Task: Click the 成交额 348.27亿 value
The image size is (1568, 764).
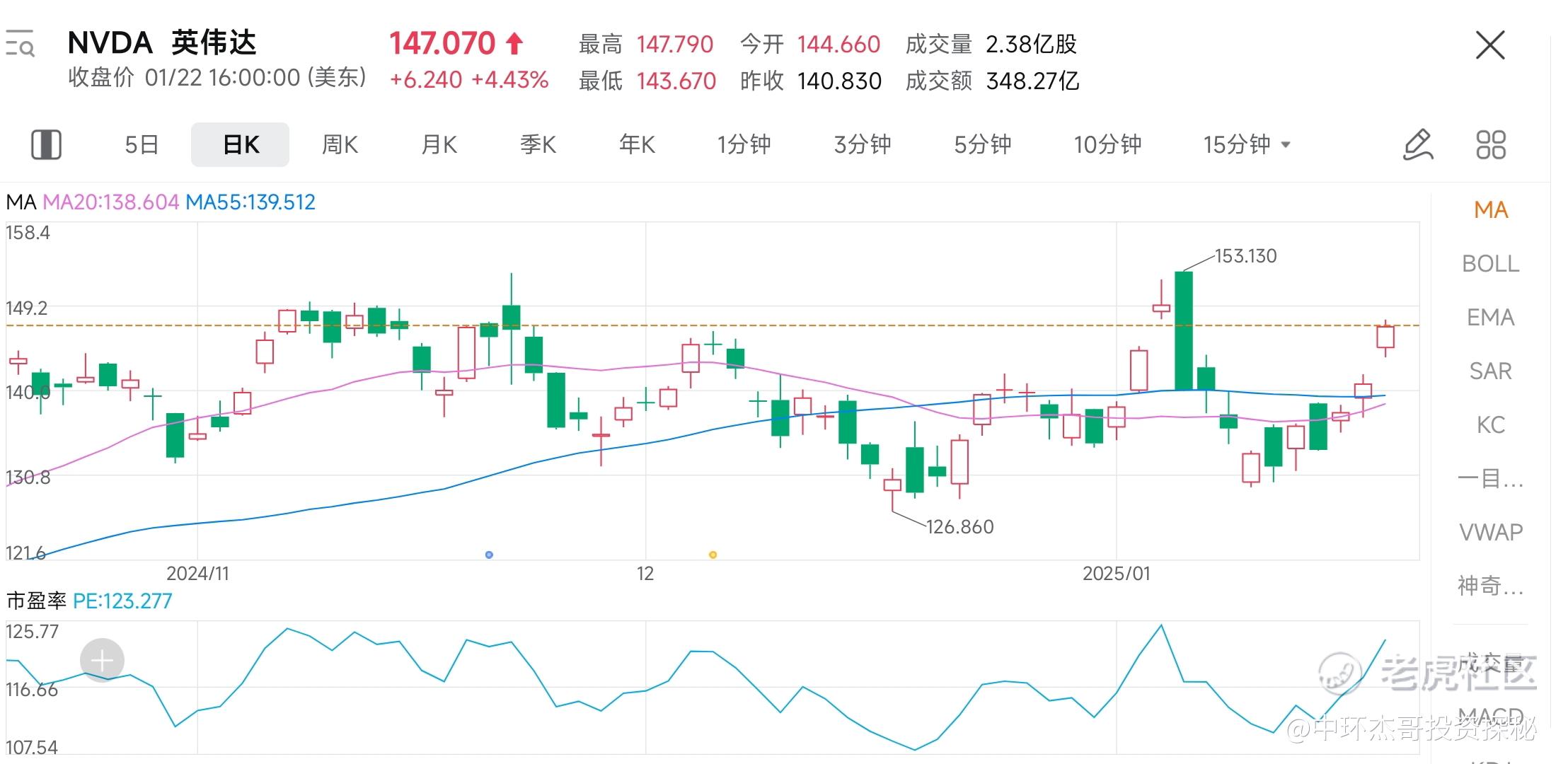Action: pos(1032,81)
